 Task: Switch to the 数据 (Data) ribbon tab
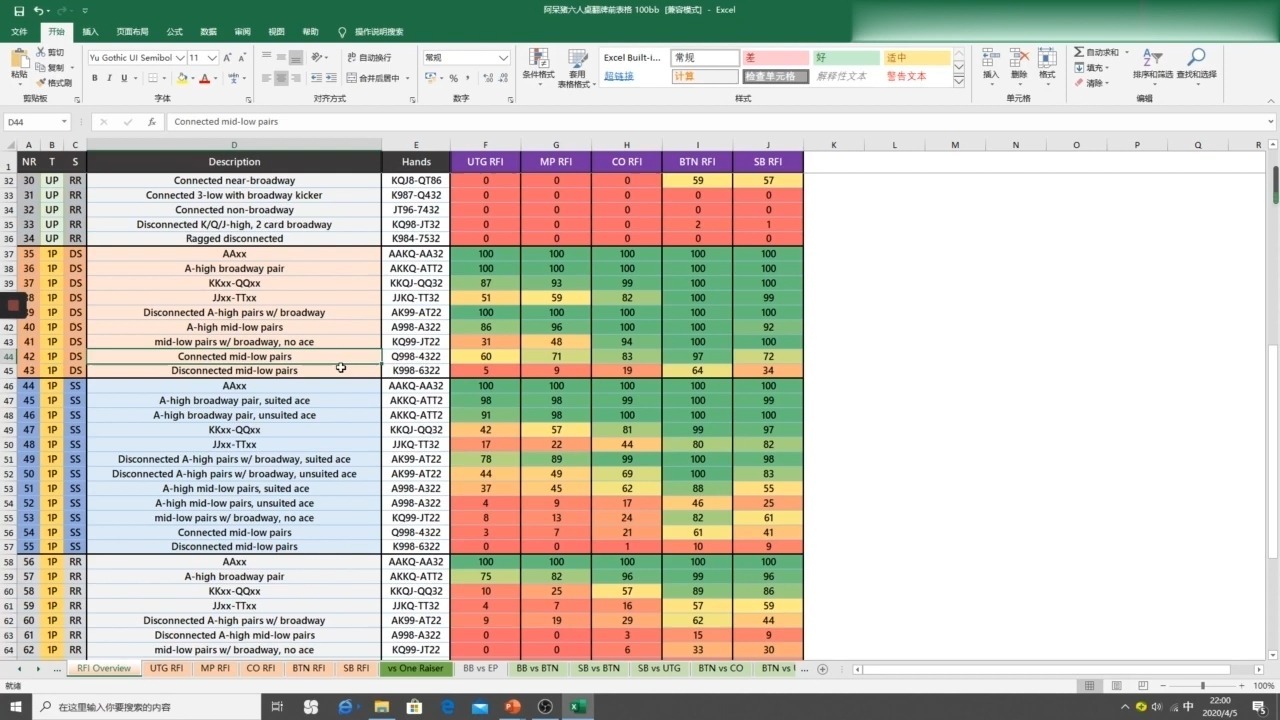(208, 32)
